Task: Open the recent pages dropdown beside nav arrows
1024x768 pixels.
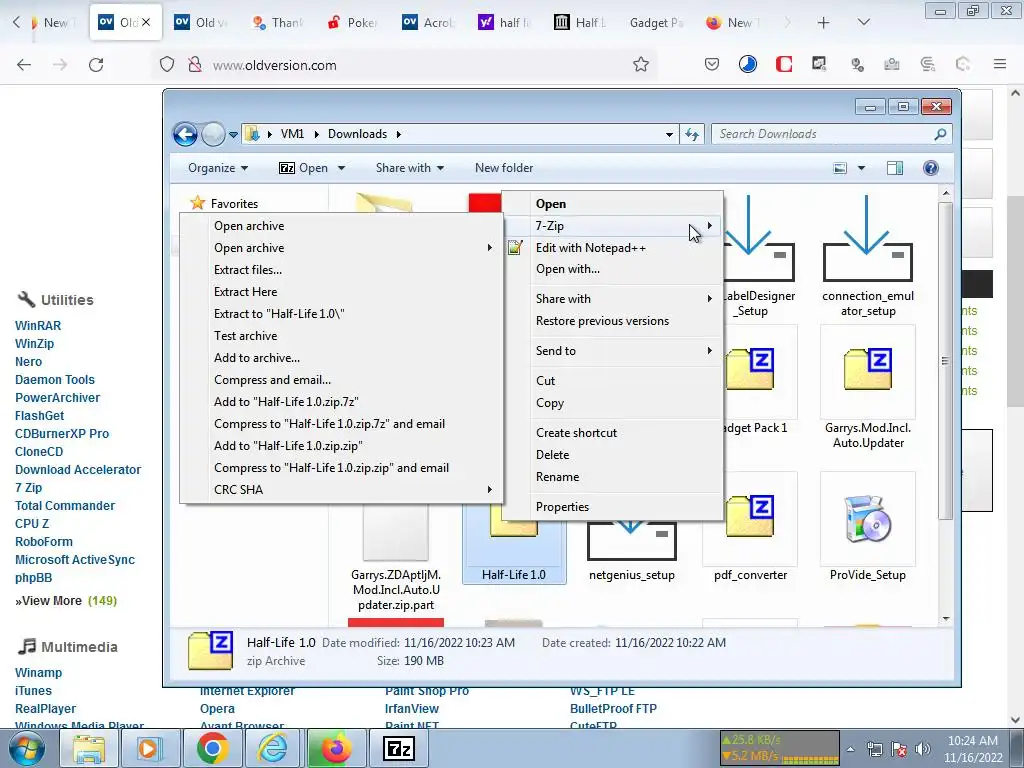Action: (233, 135)
